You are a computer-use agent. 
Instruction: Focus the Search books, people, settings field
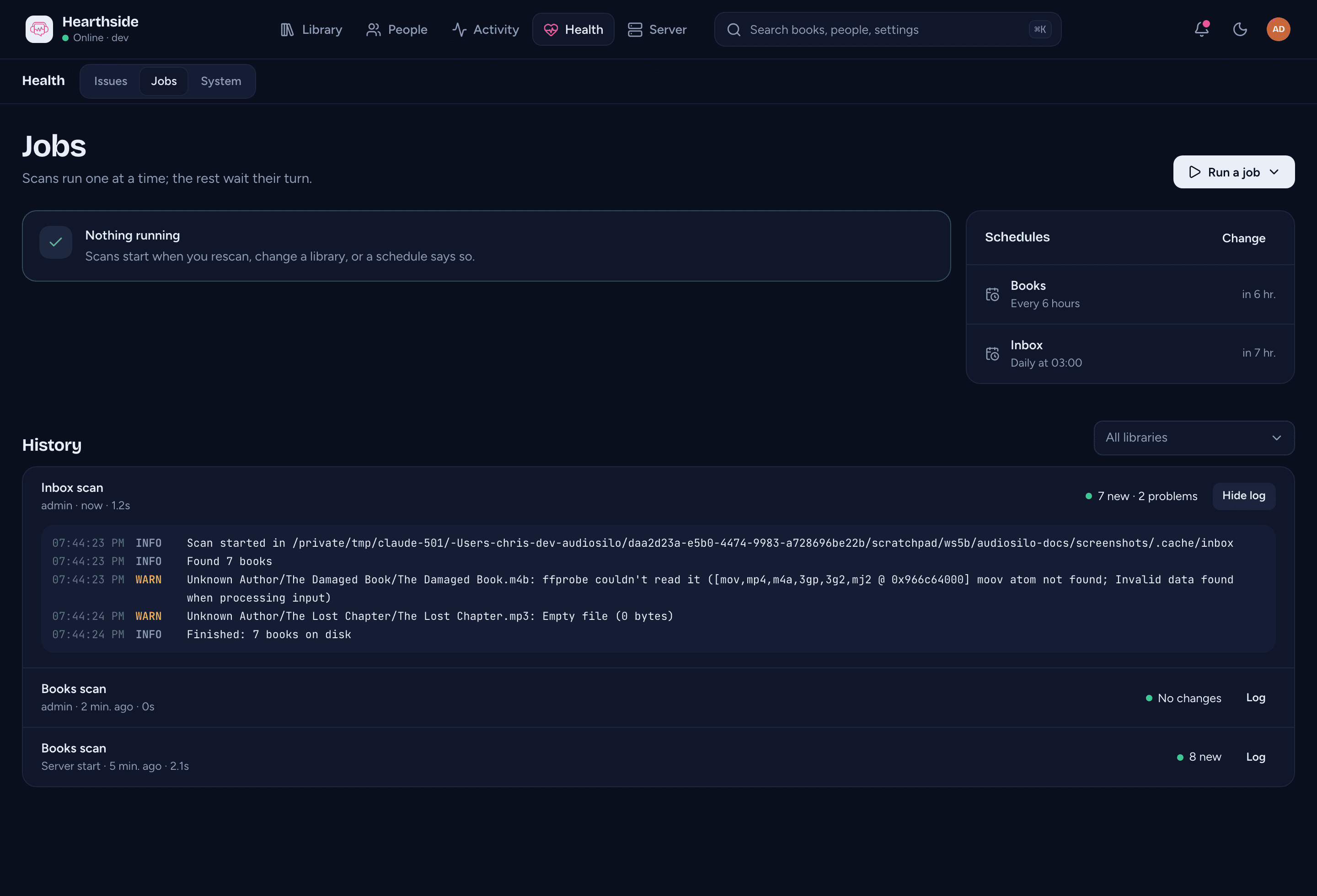click(888, 29)
